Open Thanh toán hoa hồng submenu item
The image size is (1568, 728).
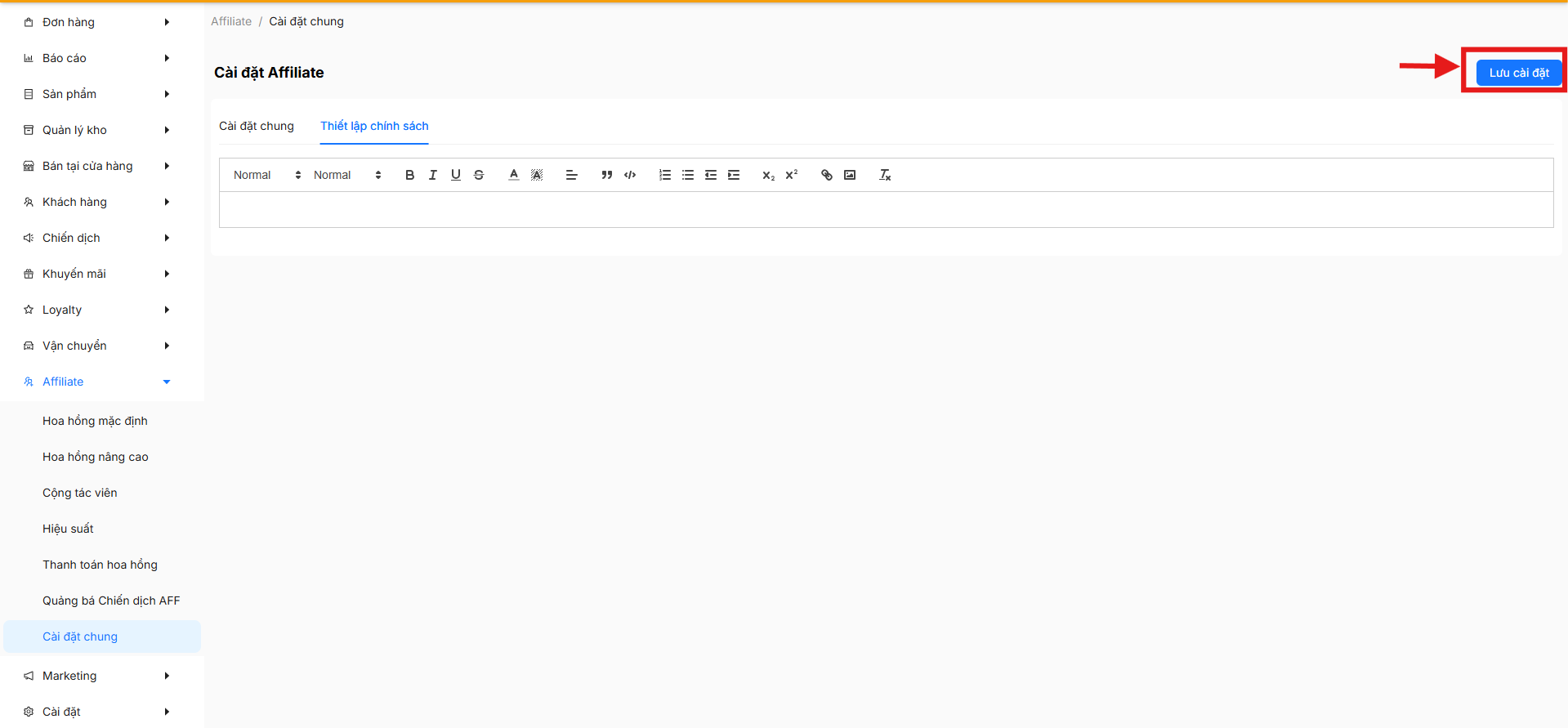pos(100,565)
